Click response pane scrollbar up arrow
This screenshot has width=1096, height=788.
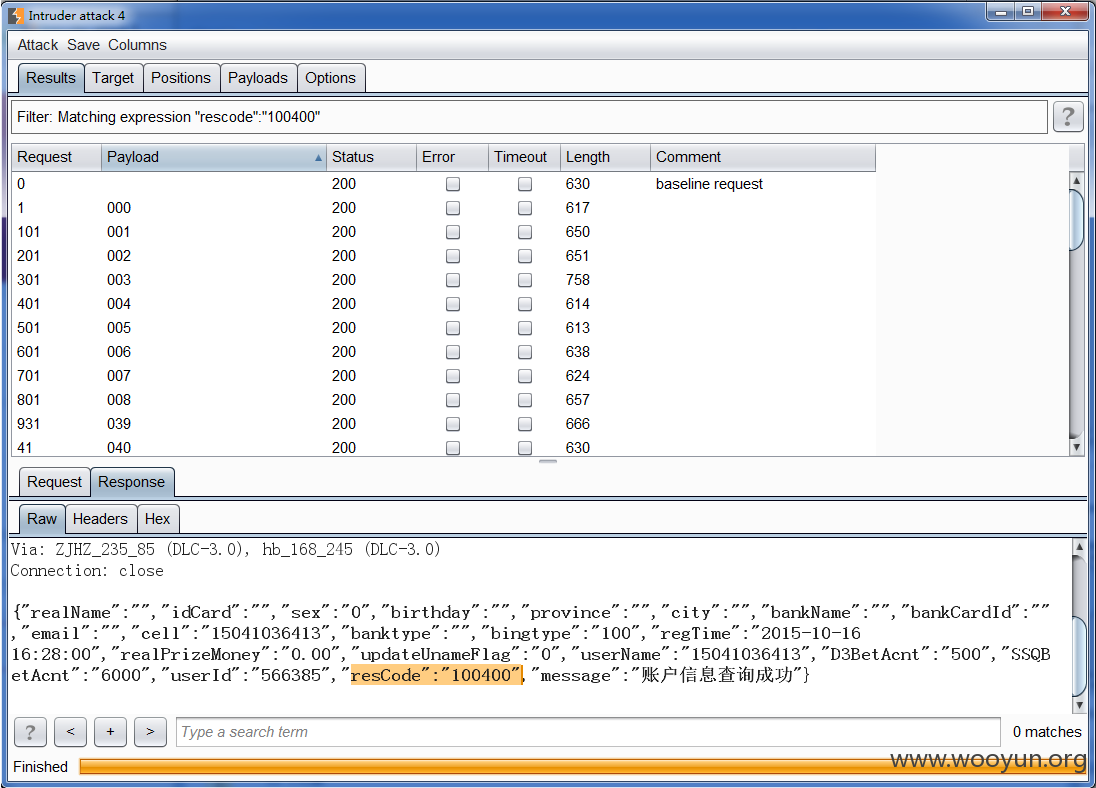1079,547
